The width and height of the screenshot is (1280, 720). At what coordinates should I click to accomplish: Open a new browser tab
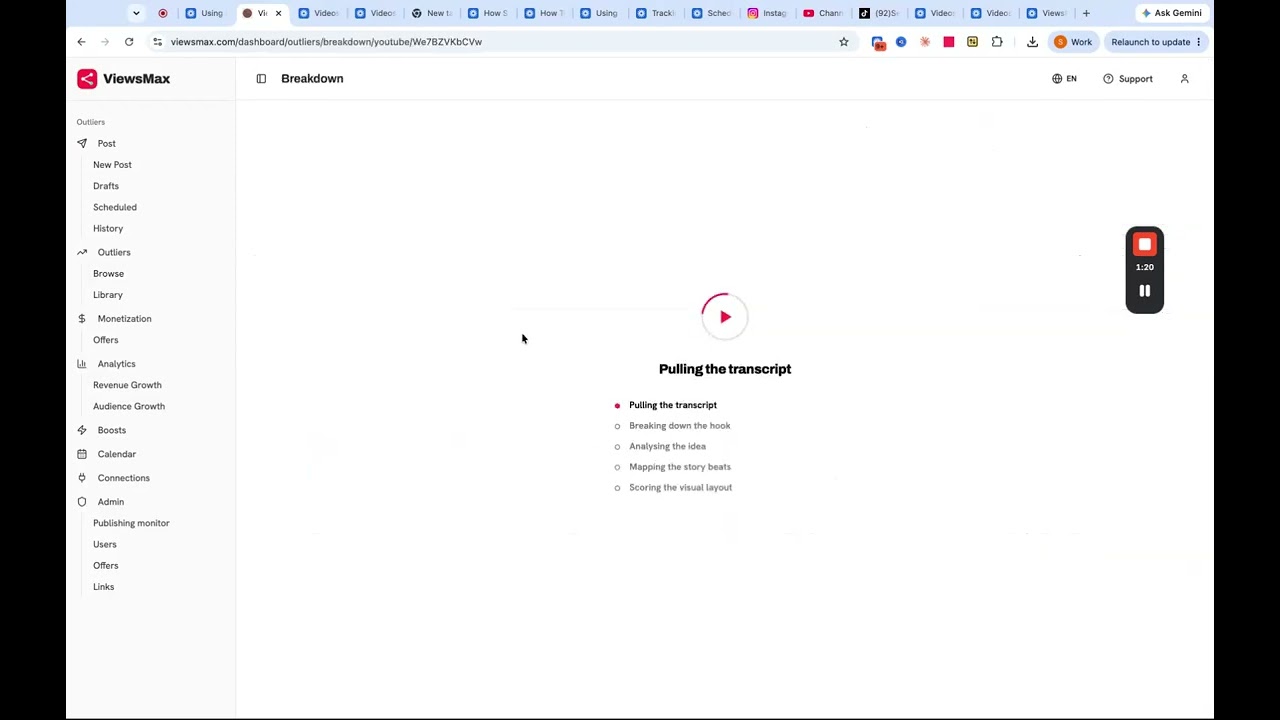coord(1086,13)
